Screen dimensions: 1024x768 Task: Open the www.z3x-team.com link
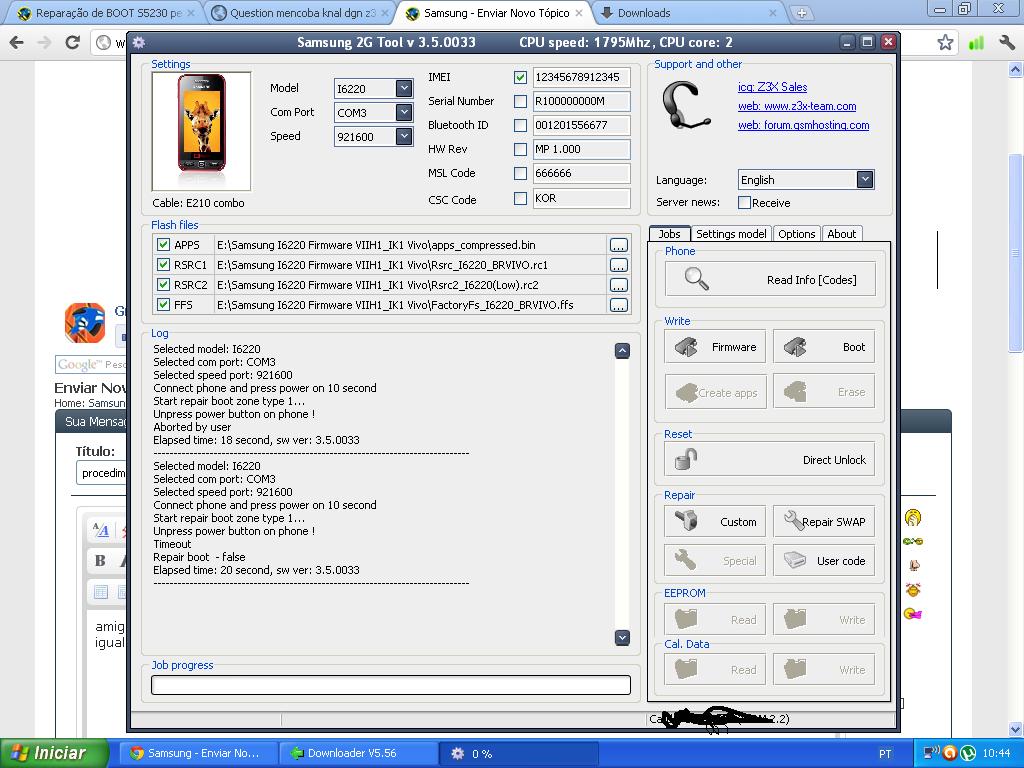click(797, 106)
